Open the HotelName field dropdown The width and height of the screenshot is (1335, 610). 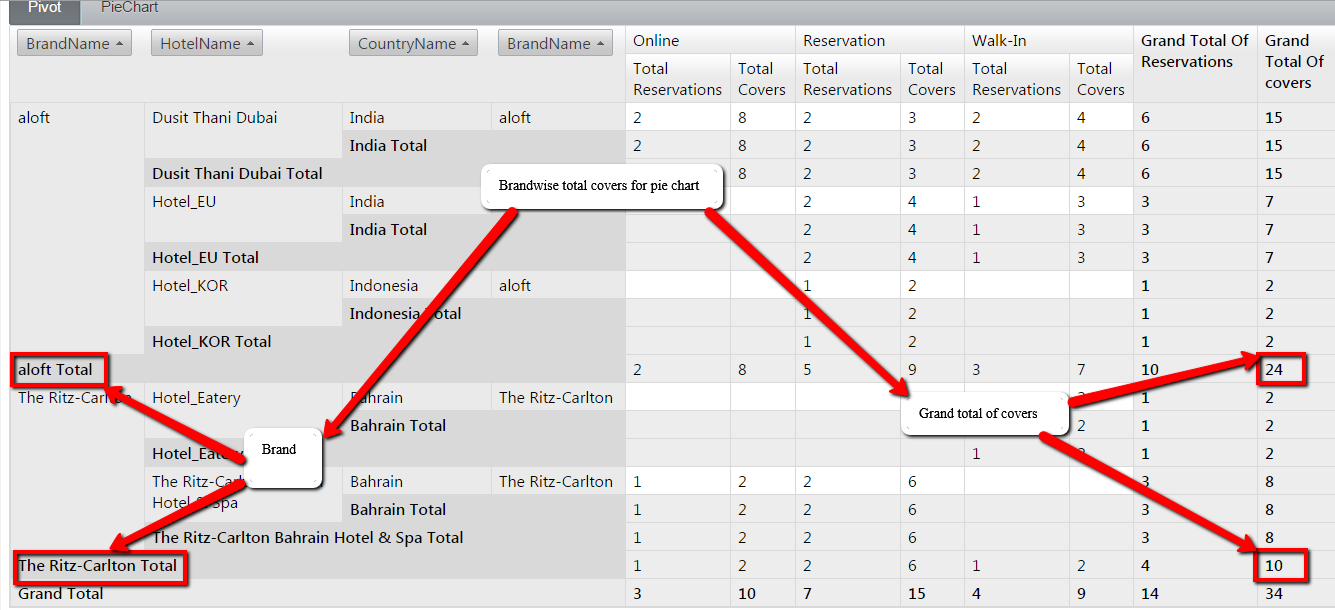[207, 44]
